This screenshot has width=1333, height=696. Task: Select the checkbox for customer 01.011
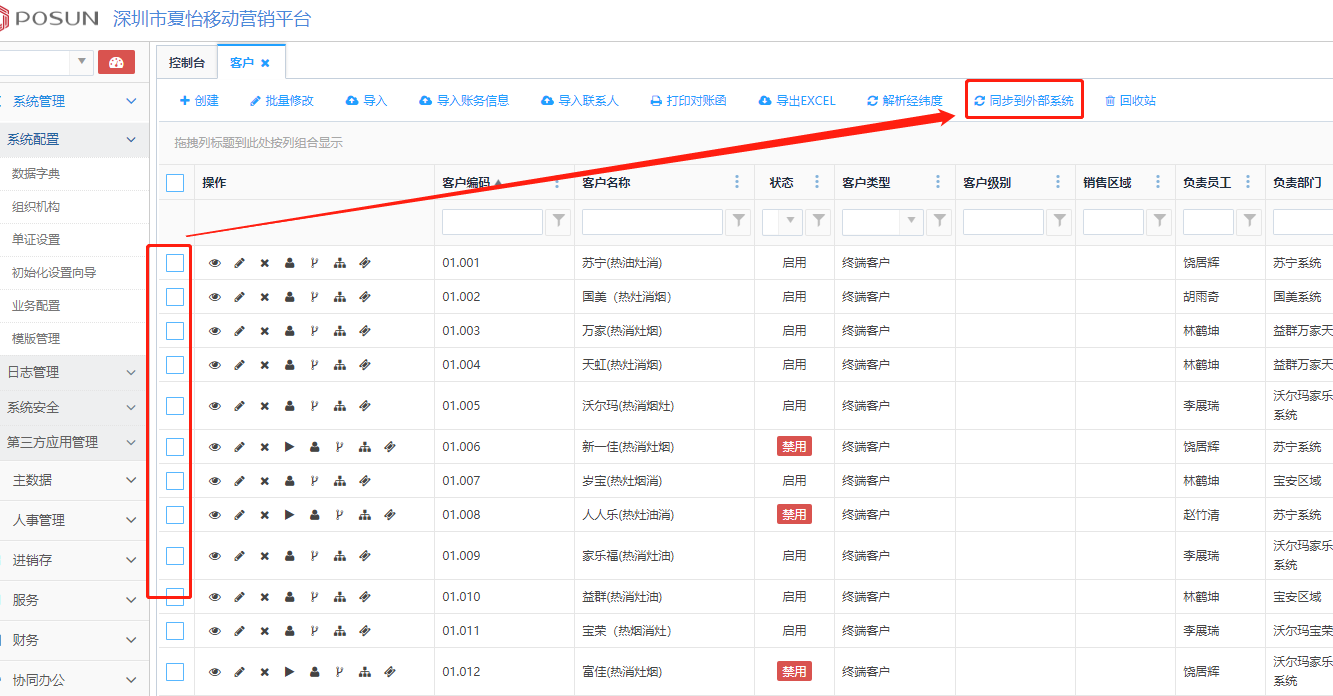coord(175,630)
